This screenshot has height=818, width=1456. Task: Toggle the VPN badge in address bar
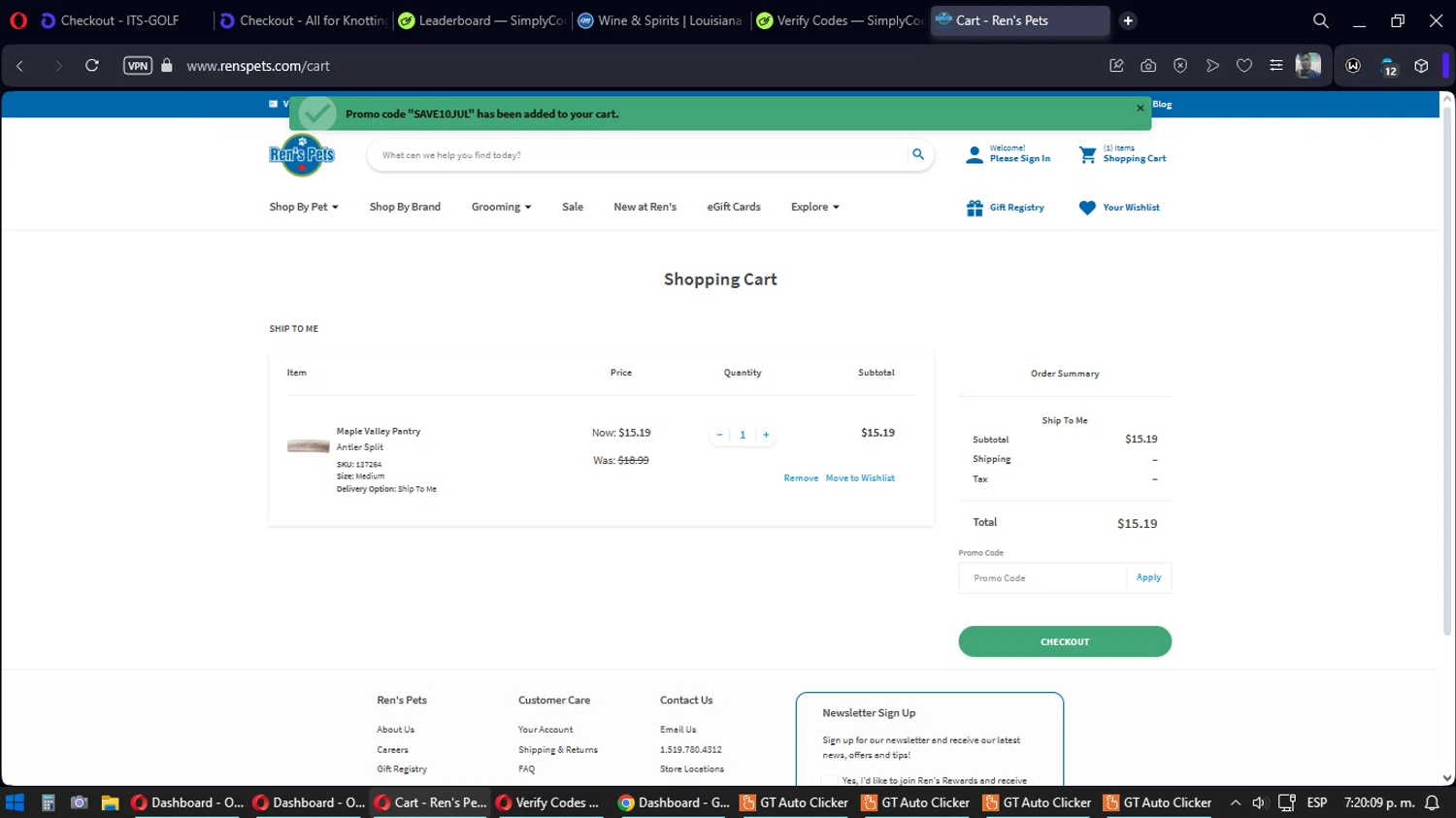[x=138, y=66]
